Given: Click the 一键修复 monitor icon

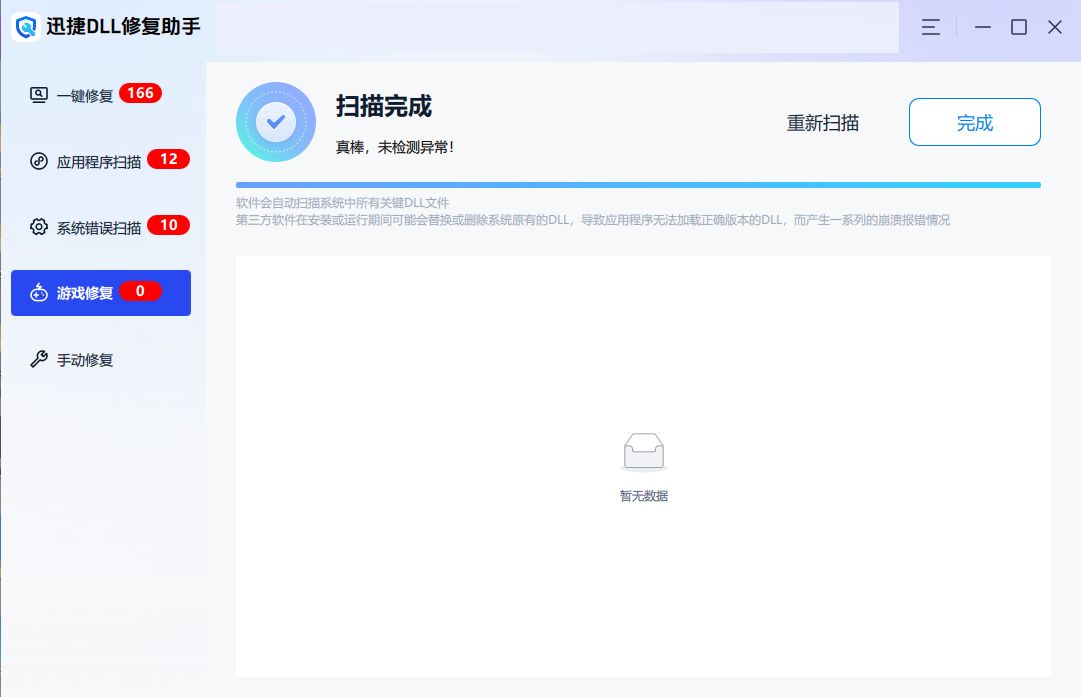Looking at the screenshot, I should pyautogui.click(x=39, y=95).
